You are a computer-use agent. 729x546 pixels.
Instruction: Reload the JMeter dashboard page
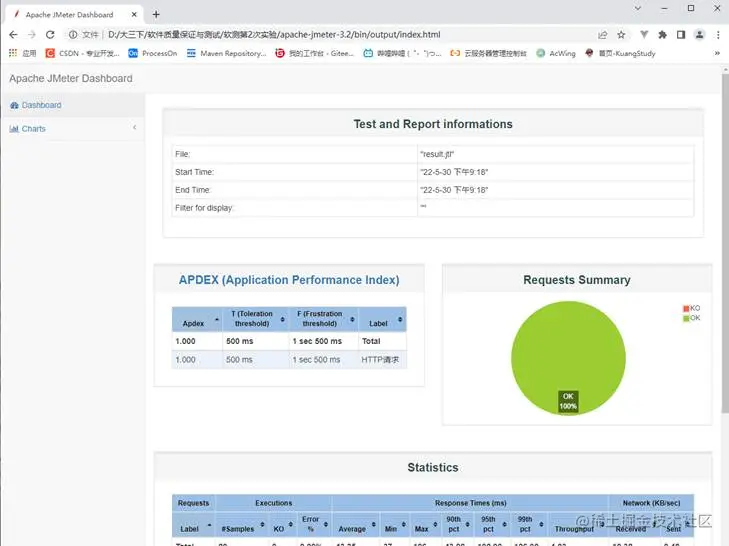pyautogui.click(x=50, y=35)
